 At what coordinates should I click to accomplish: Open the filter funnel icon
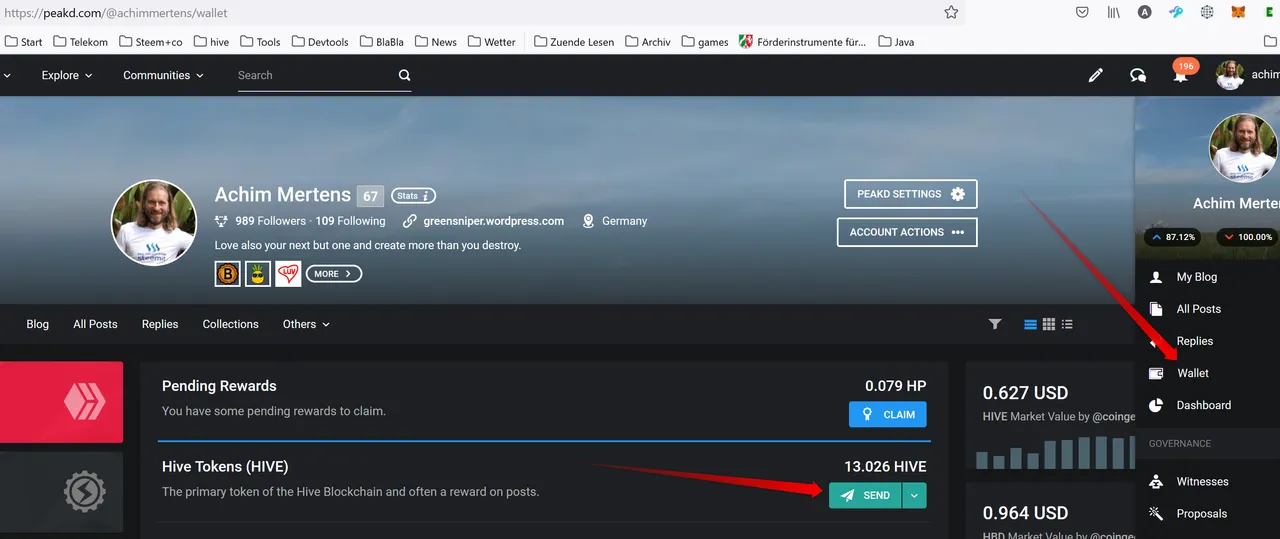coord(995,324)
